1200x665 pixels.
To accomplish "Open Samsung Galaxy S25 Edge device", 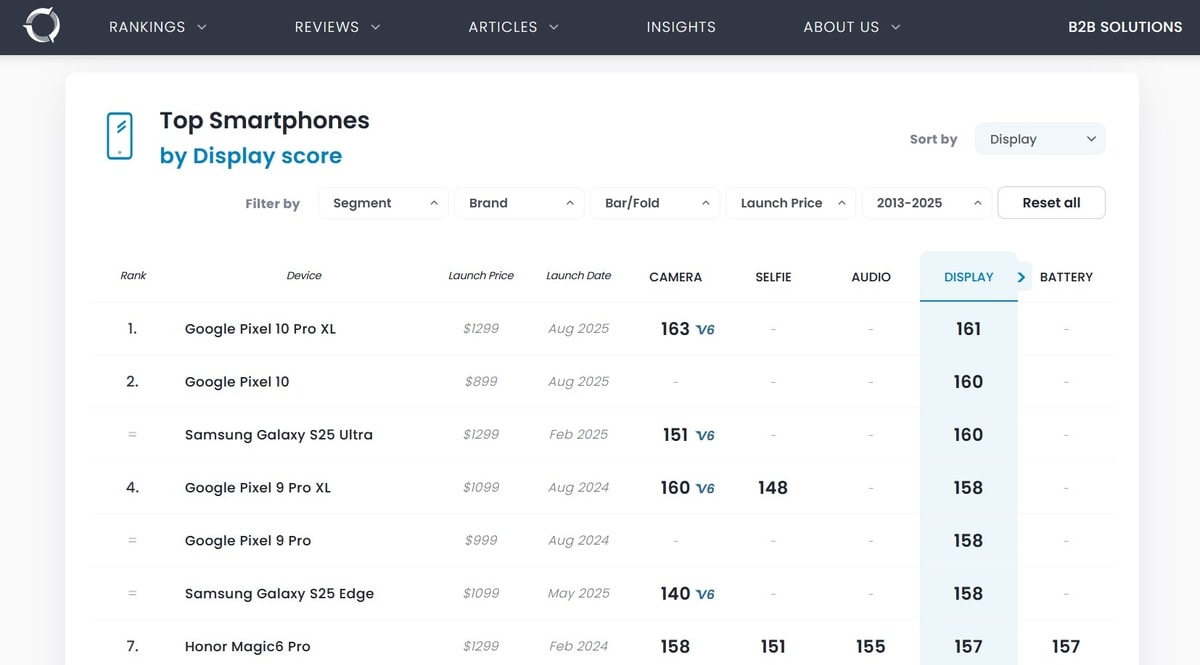I will 279,594.
